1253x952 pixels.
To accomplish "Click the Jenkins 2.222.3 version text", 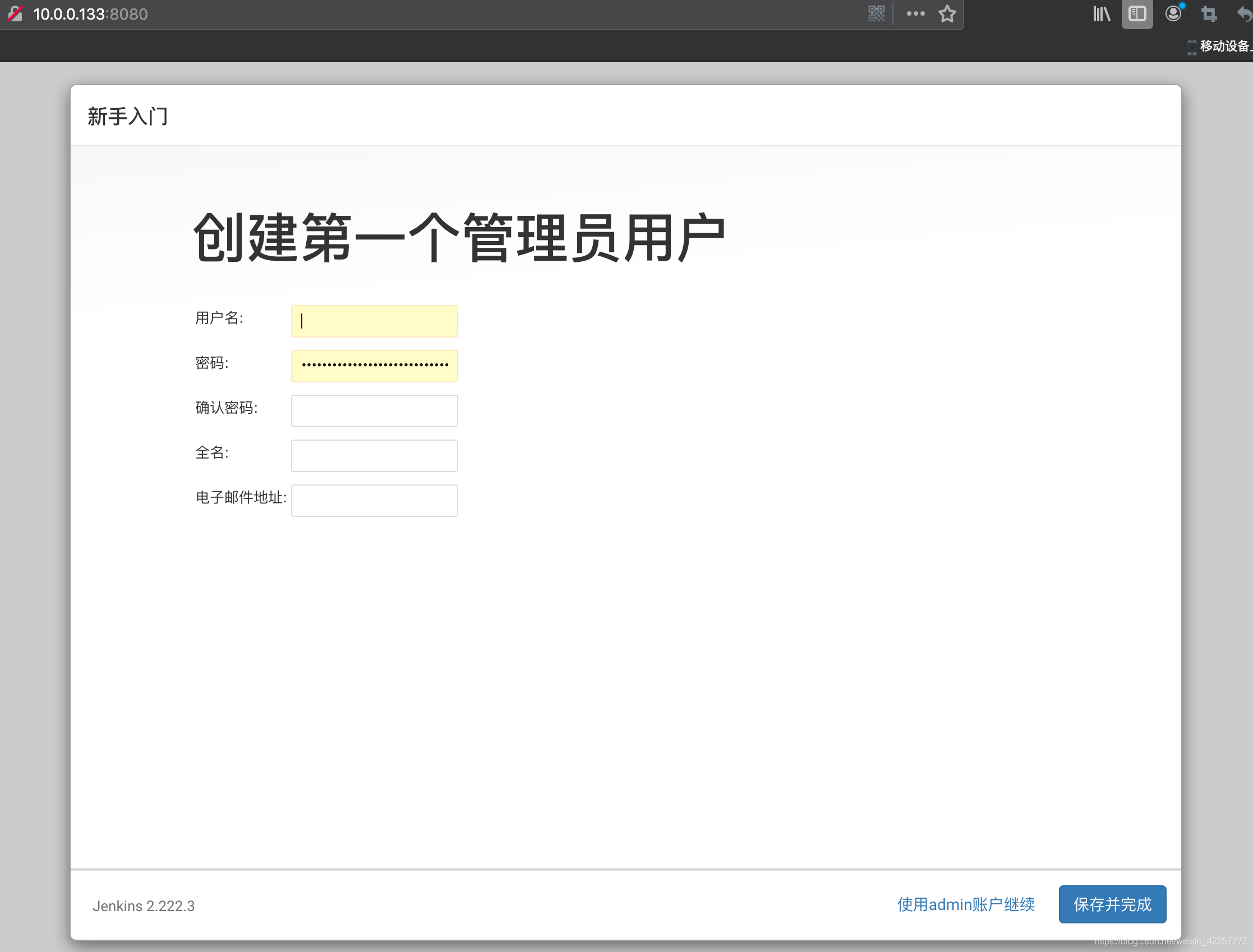I will click(x=144, y=905).
